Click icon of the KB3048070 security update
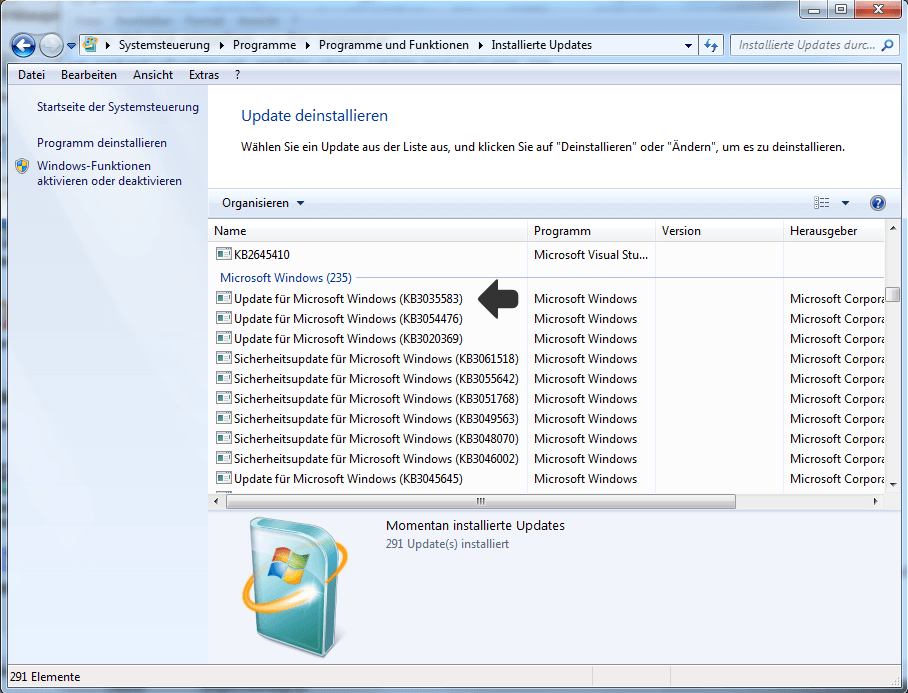This screenshot has width=908, height=693. 224,438
